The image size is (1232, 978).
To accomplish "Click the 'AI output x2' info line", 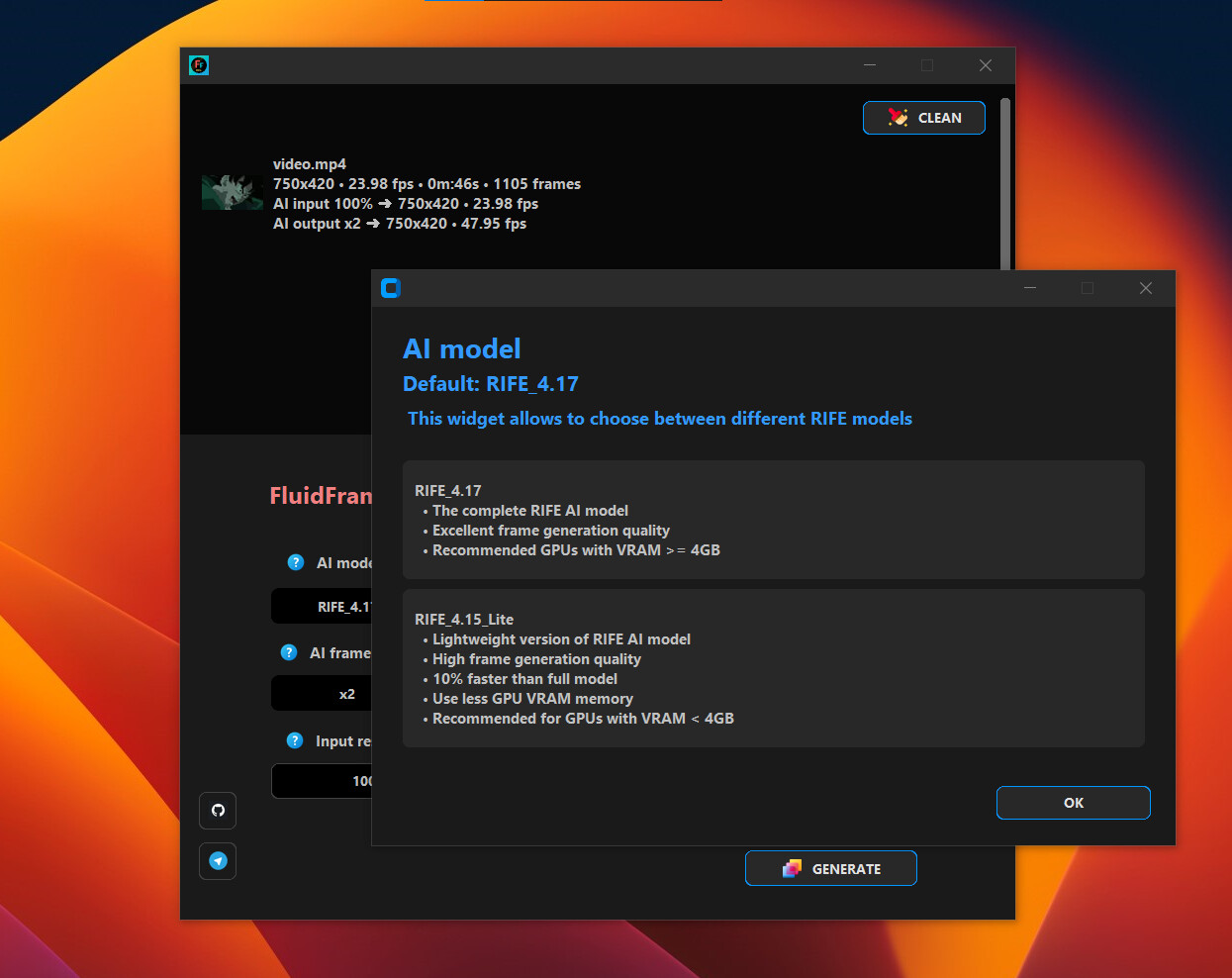I will (400, 224).
